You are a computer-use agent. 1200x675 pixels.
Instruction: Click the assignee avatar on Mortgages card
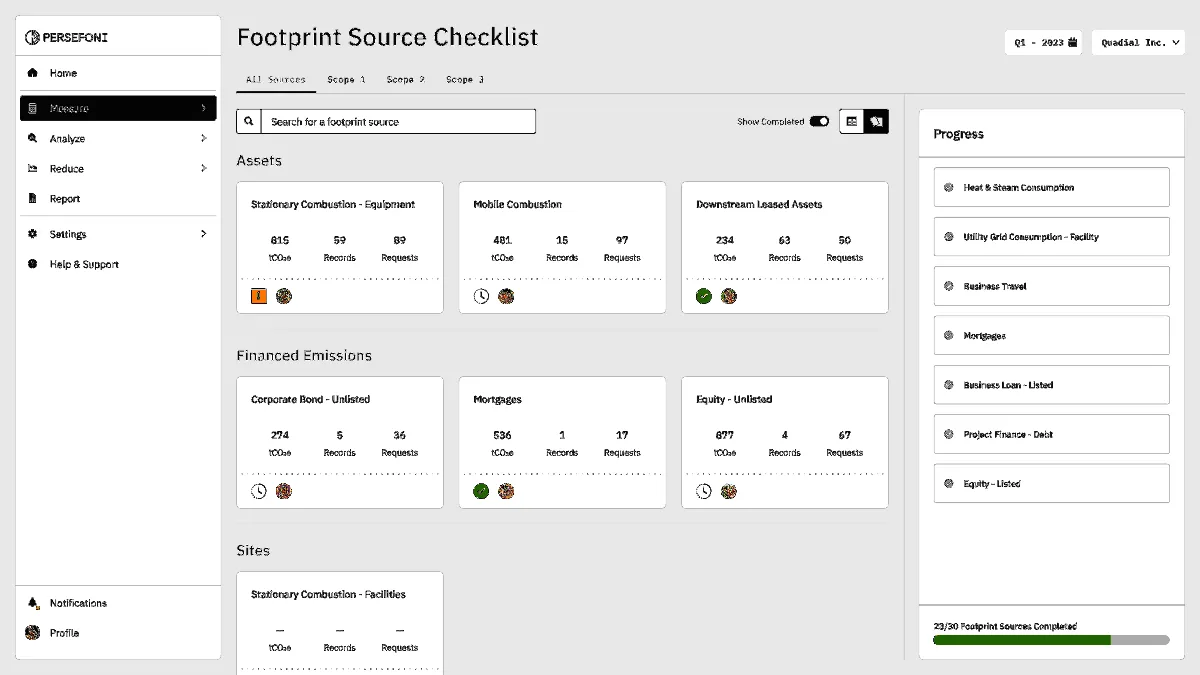click(506, 491)
